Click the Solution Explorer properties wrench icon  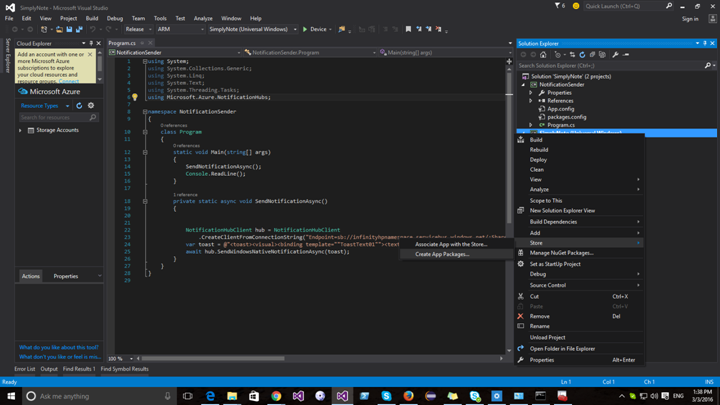coord(615,55)
